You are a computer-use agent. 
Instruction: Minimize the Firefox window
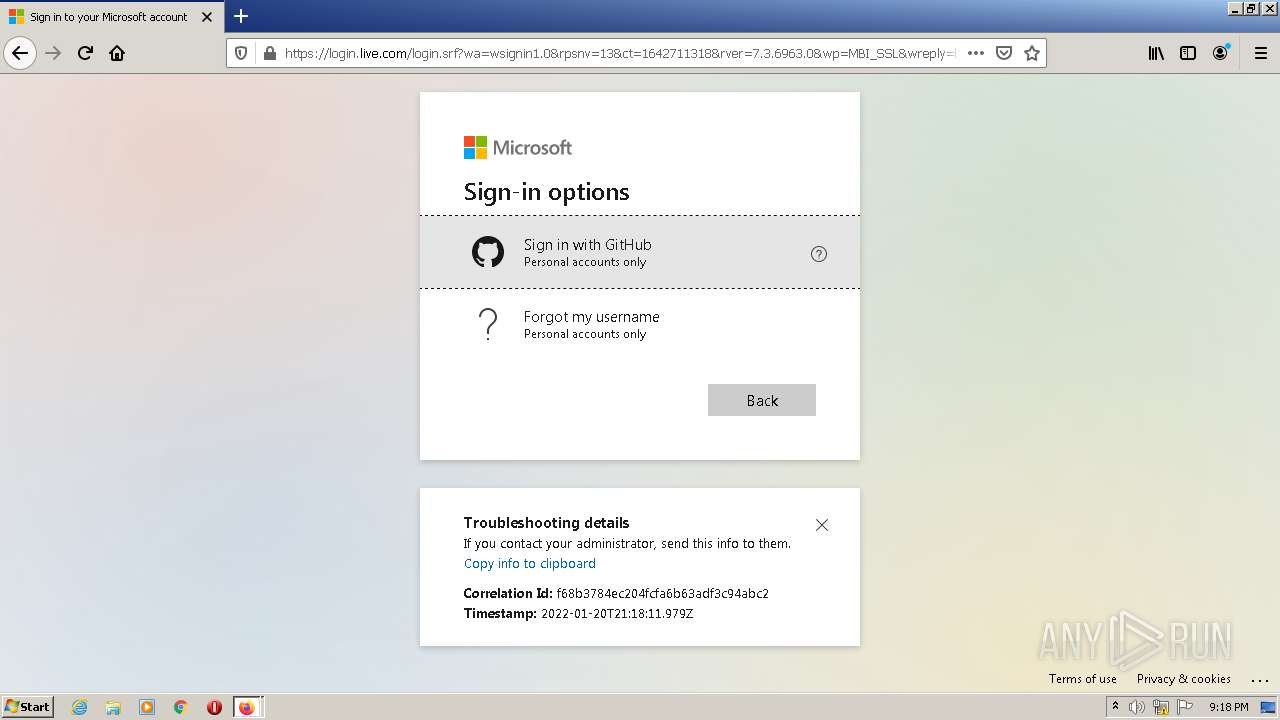pyautogui.click(x=1235, y=8)
